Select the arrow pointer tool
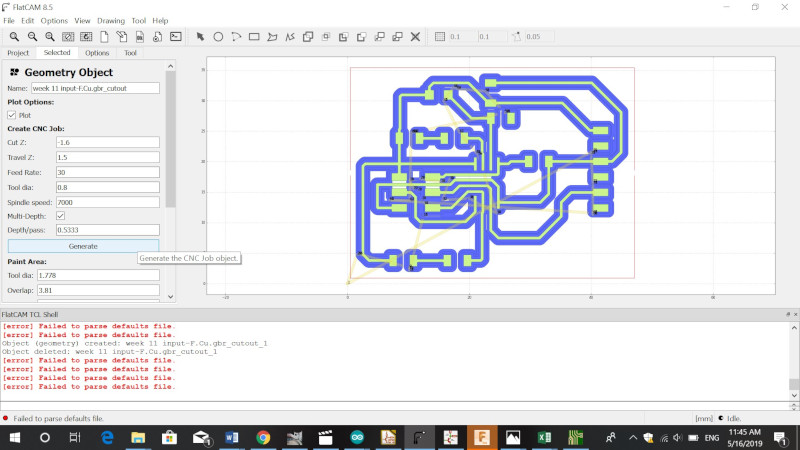 [x=200, y=37]
